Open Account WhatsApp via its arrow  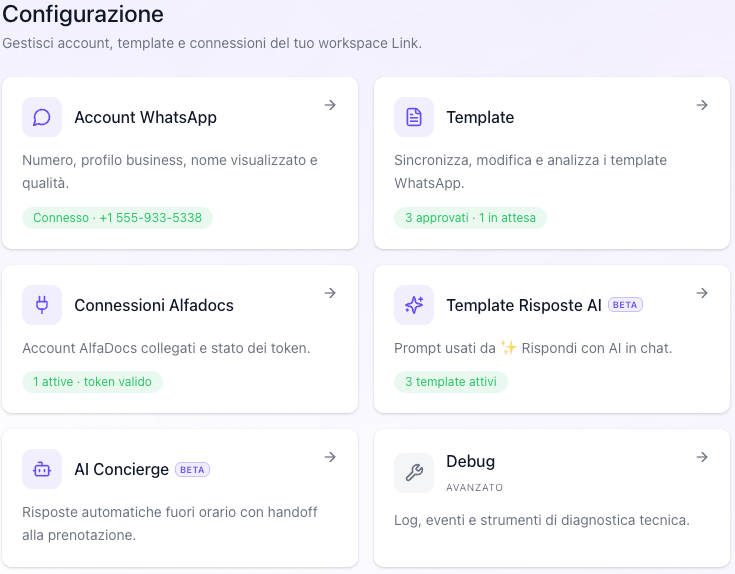(x=330, y=105)
